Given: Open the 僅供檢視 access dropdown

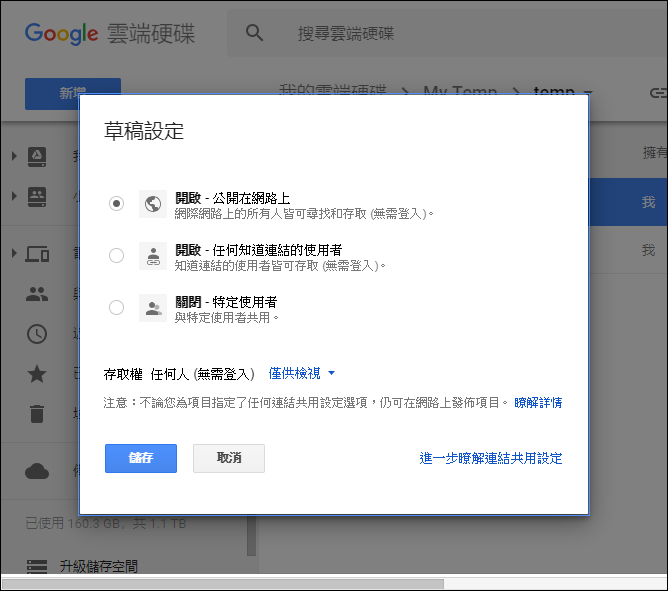Looking at the screenshot, I should [x=302, y=374].
